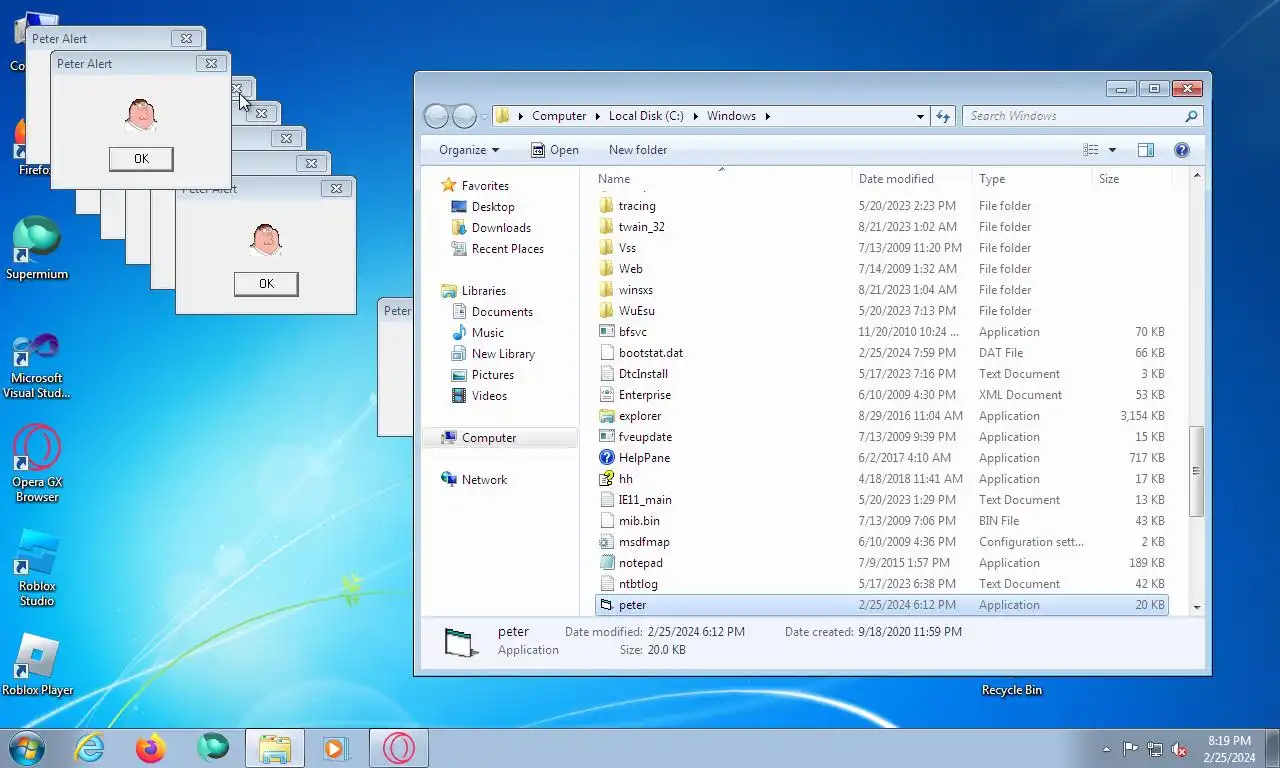The width and height of the screenshot is (1280, 768).
Task: Open the Action Center flag icon
Action: [x=1131, y=749]
